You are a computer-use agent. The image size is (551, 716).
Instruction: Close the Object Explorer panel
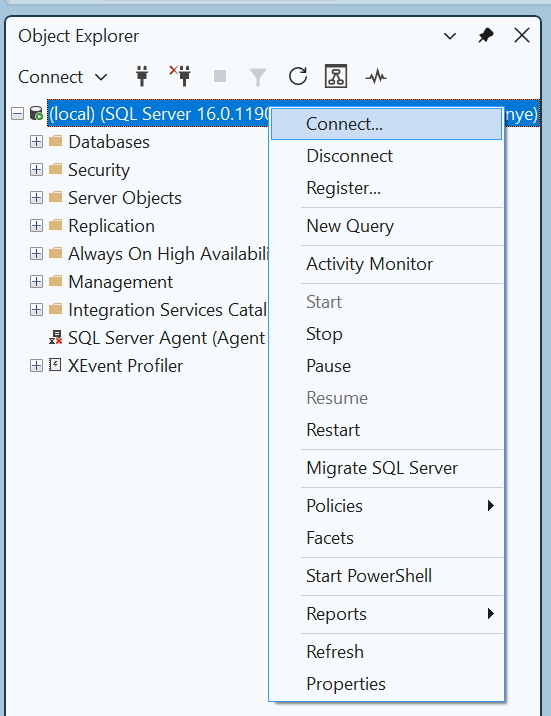tap(522, 35)
